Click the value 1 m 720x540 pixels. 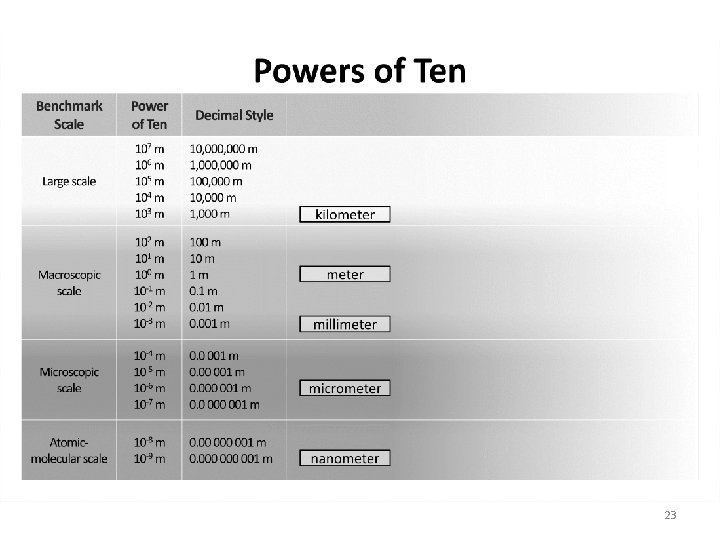coord(199,275)
